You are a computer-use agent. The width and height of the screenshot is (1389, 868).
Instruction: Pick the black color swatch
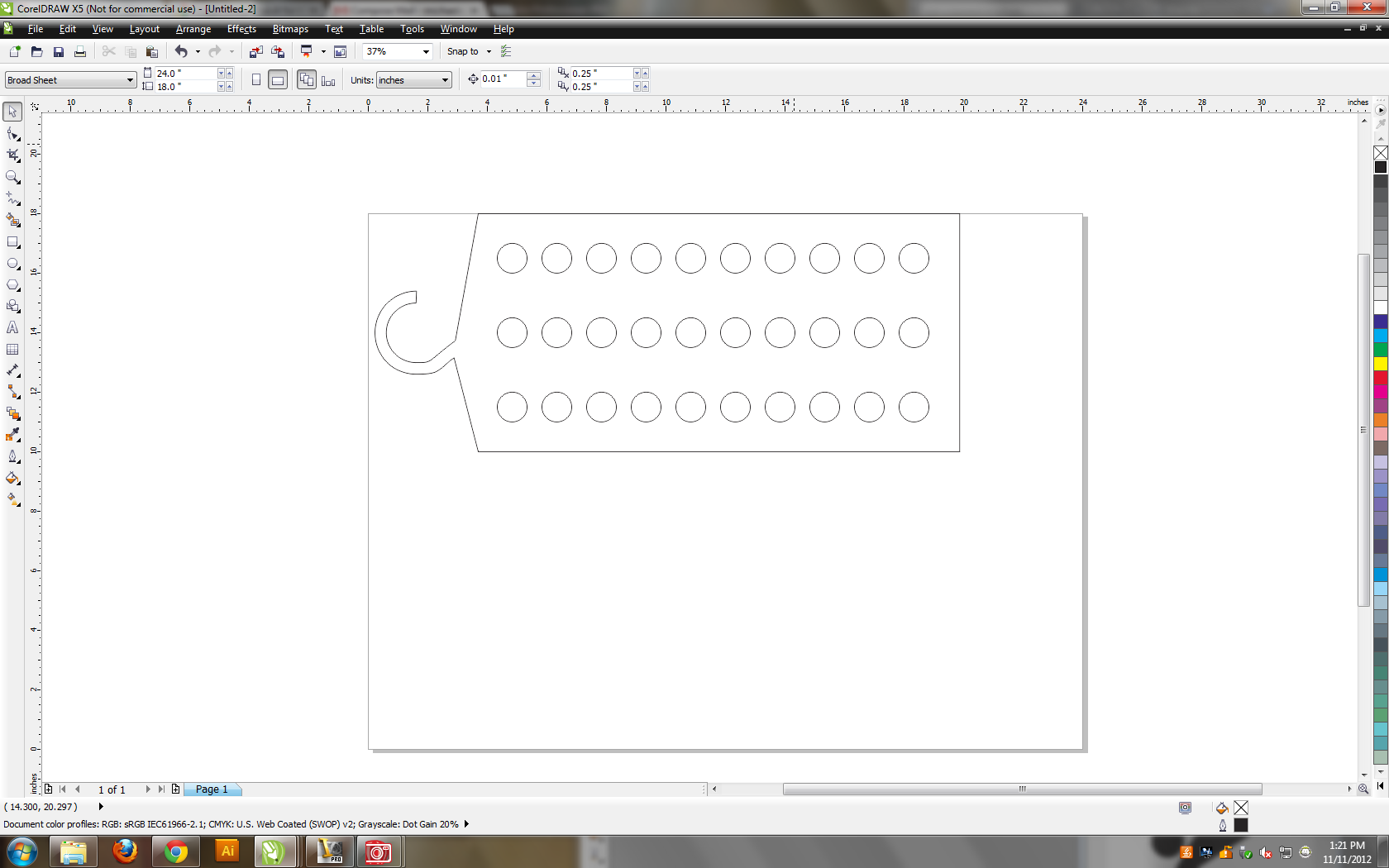pos(1381,167)
